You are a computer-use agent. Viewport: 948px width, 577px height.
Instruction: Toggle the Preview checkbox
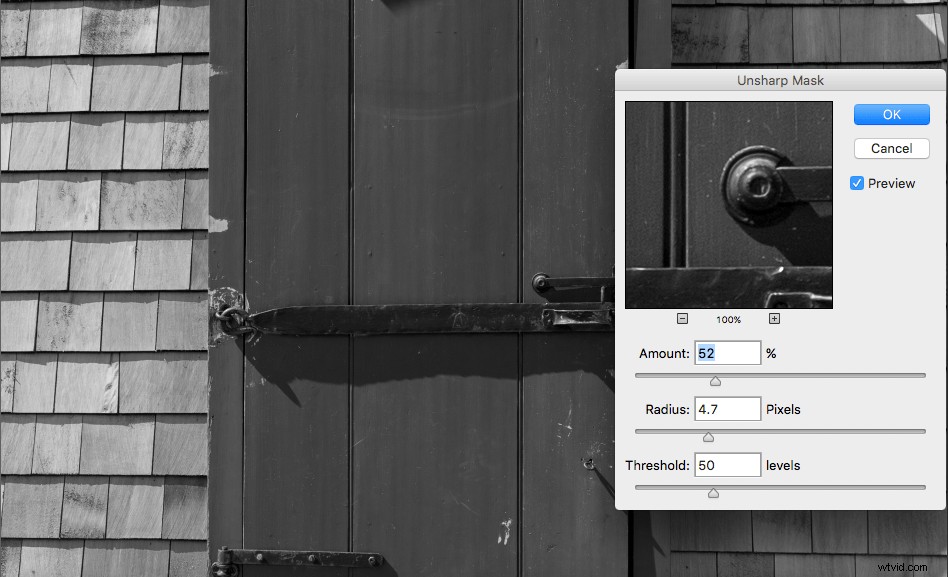tap(857, 183)
